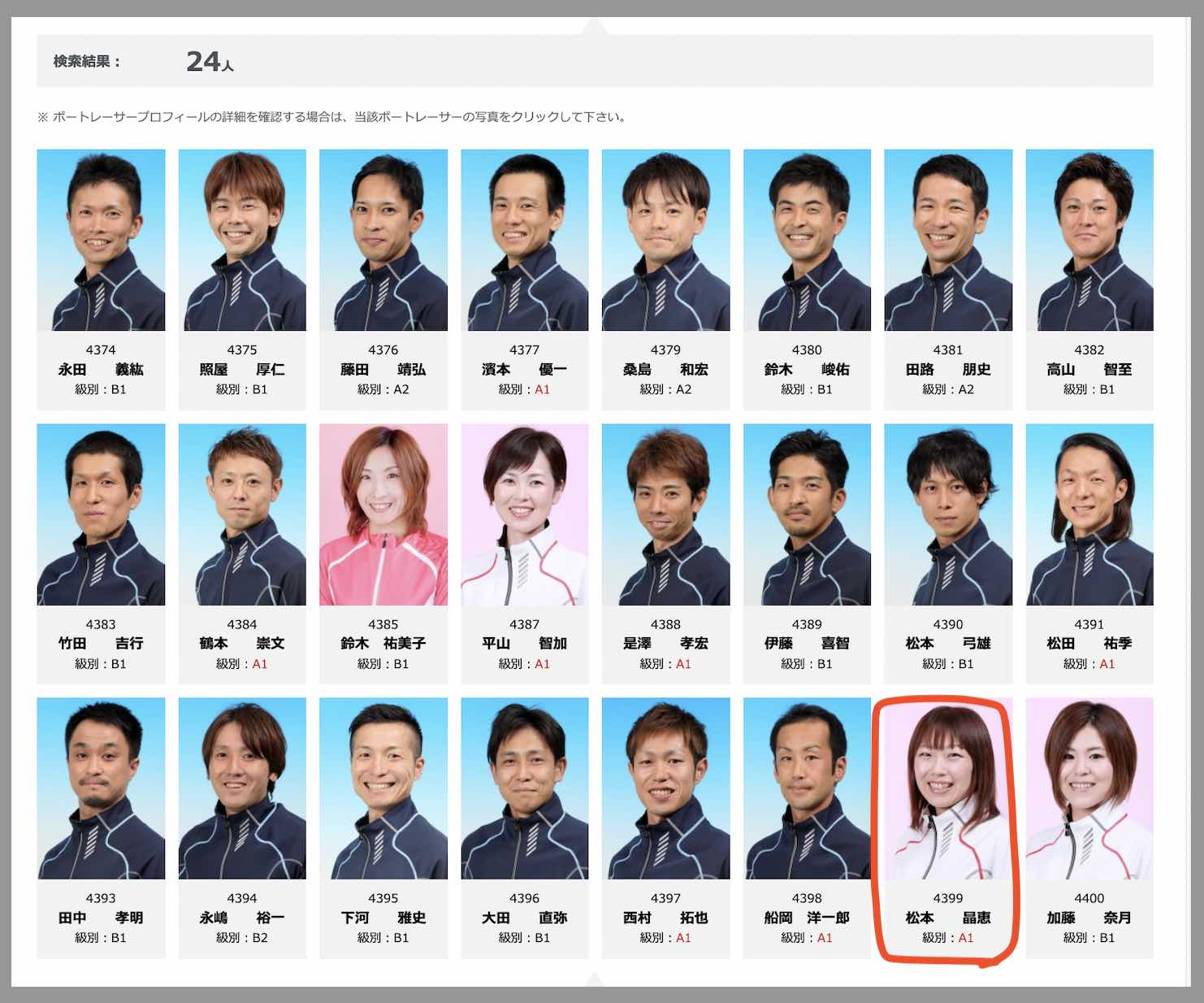View the 4400 加藤奈月 profile photo
This screenshot has height=1003, width=1204.
1089,788
